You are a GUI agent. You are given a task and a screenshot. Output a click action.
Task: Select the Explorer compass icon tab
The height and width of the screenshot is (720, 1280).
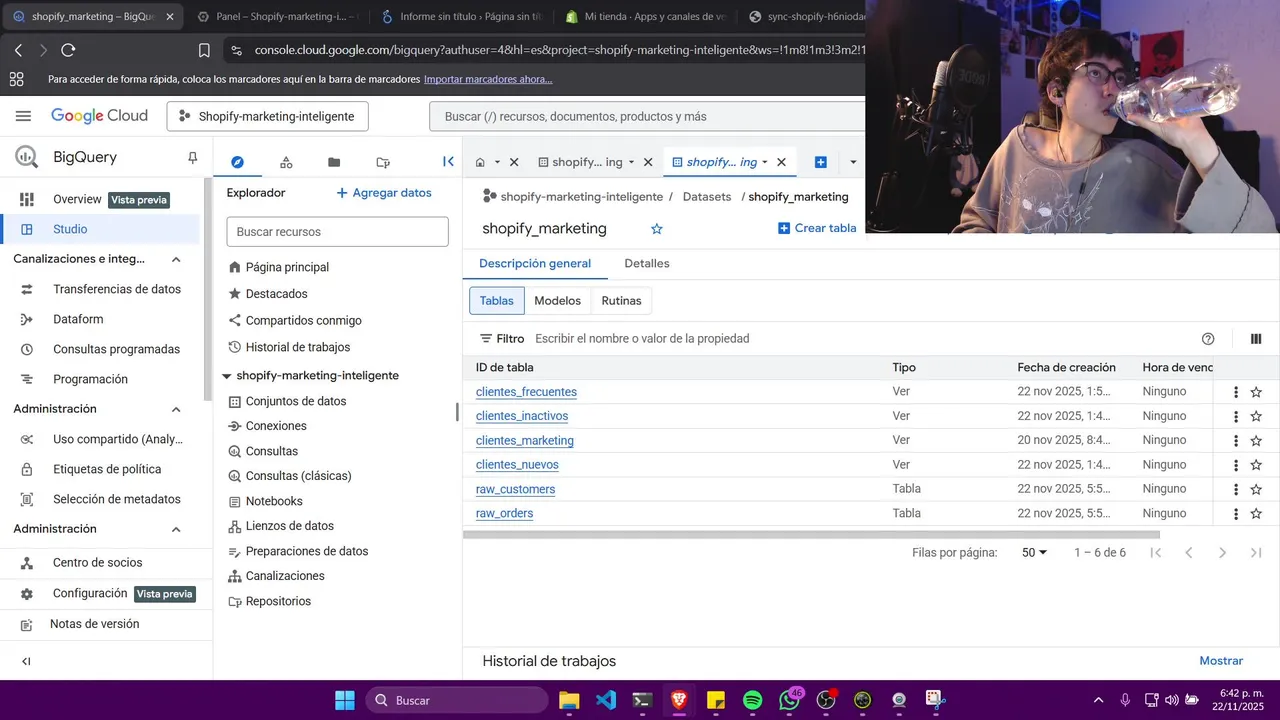click(x=237, y=162)
